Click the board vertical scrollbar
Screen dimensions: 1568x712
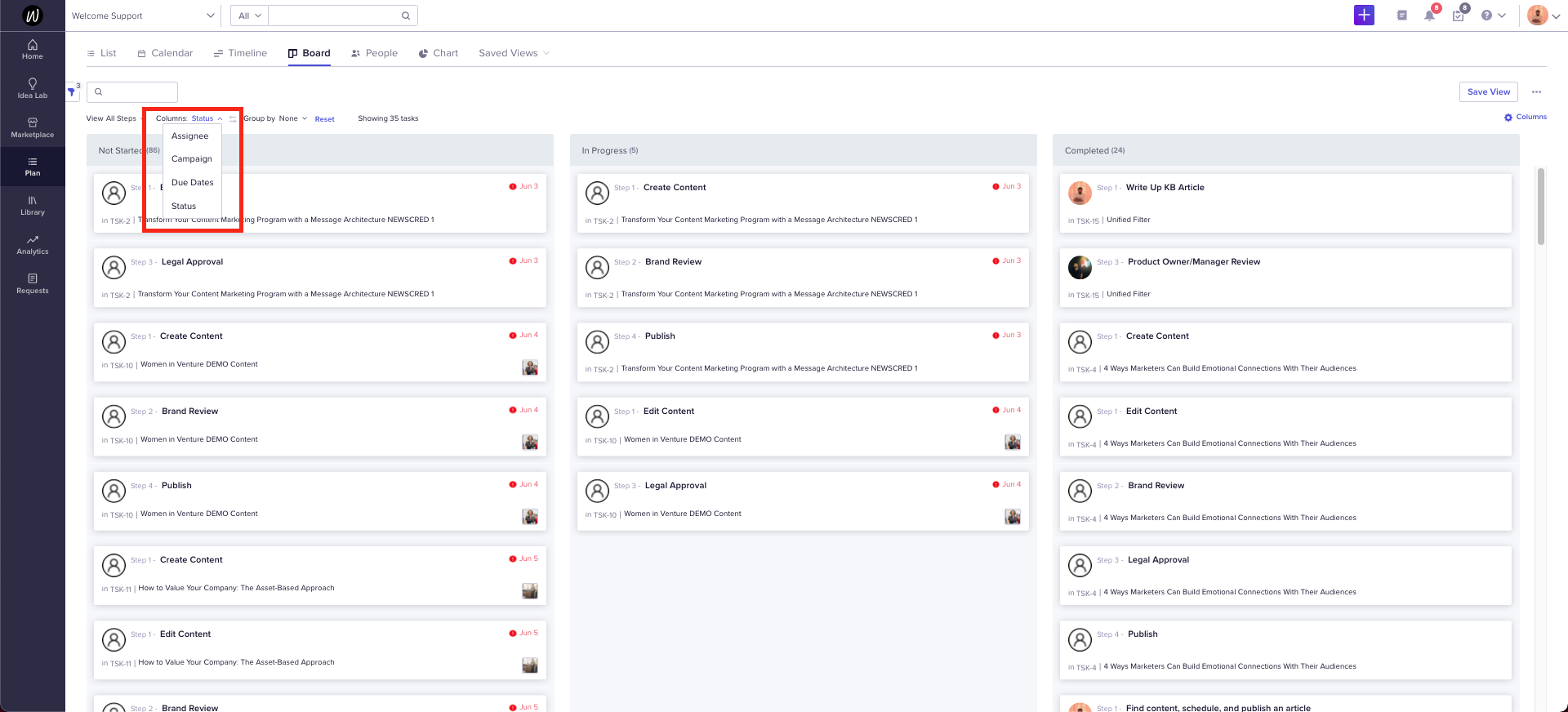click(x=1540, y=206)
